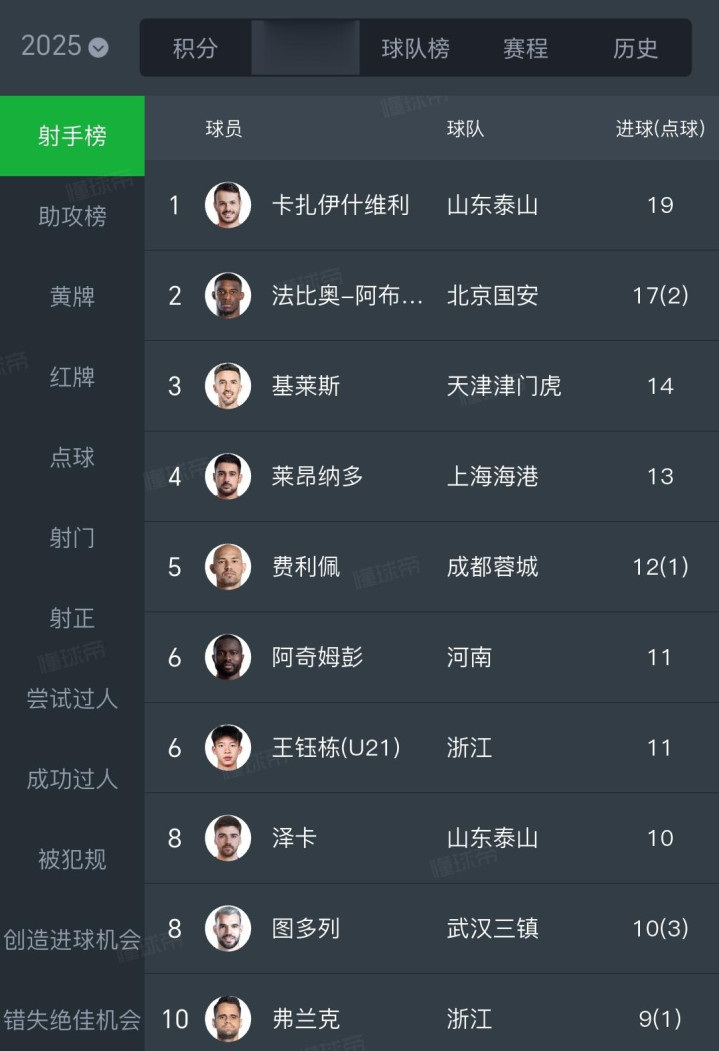Switch to the 球队榜 tab
The width and height of the screenshot is (719, 1051).
[x=415, y=48]
